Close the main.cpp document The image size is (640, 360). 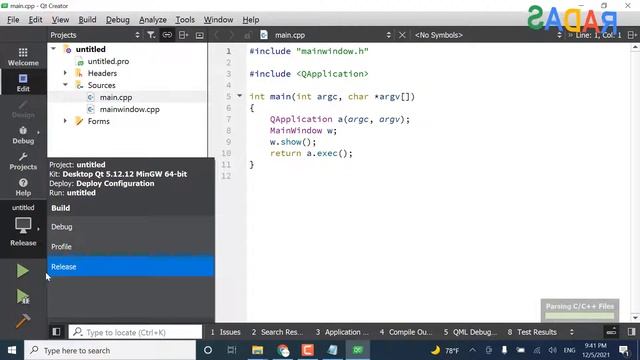402,35
